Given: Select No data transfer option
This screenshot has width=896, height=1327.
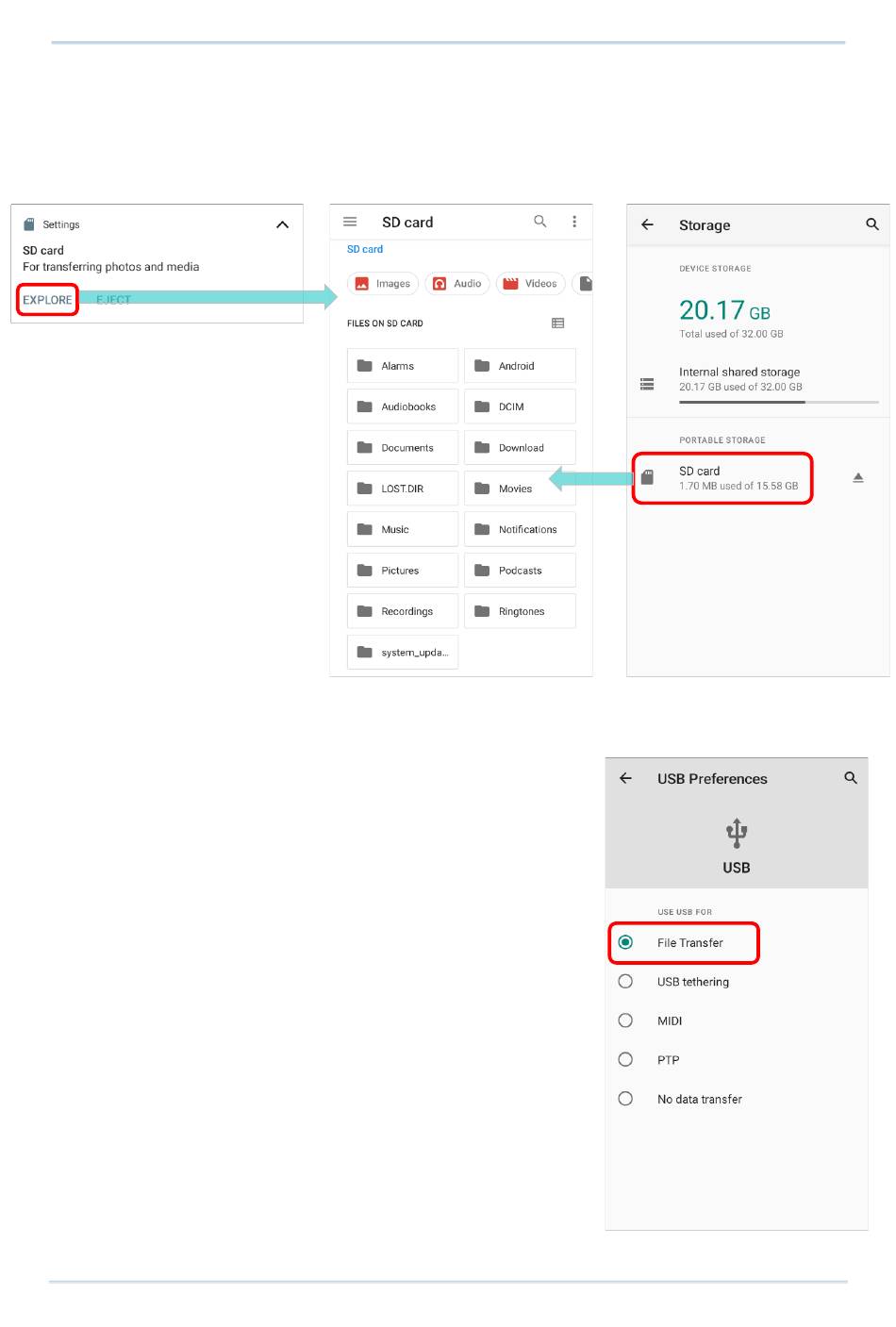Looking at the screenshot, I should (625, 1099).
